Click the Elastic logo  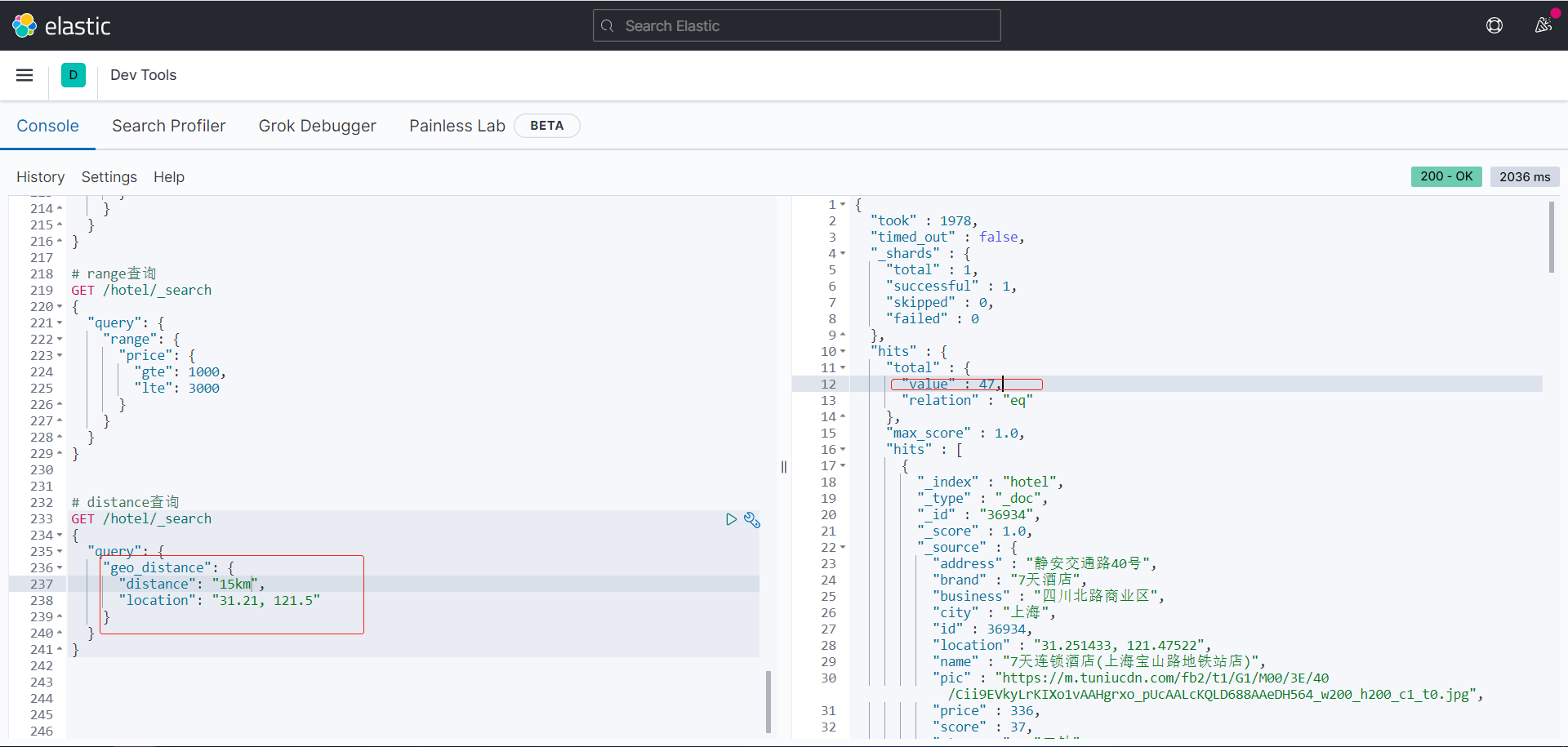point(60,26)
